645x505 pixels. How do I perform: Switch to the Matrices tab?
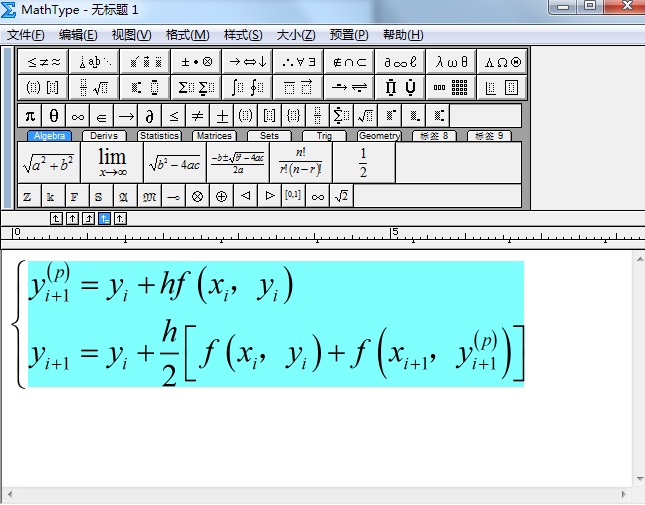pyautogui.click(x=214, y=136)
